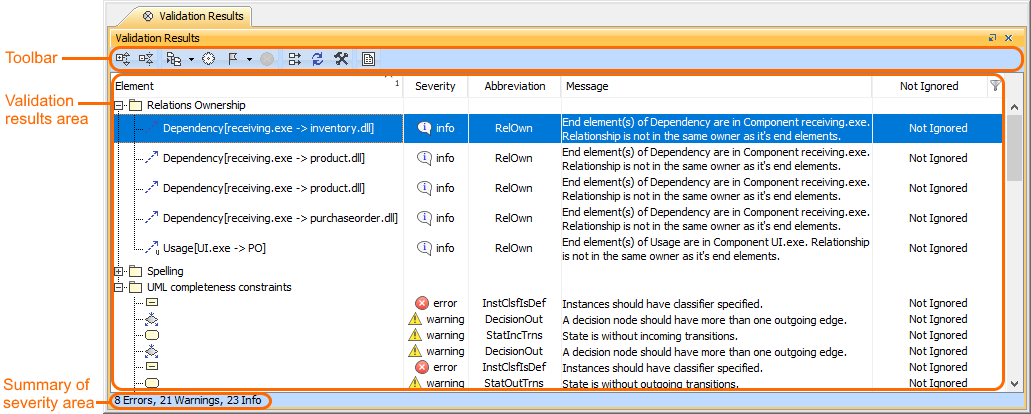Click the Relations Ownership folder label
1031x414 pixels.
tap(196, 104)
